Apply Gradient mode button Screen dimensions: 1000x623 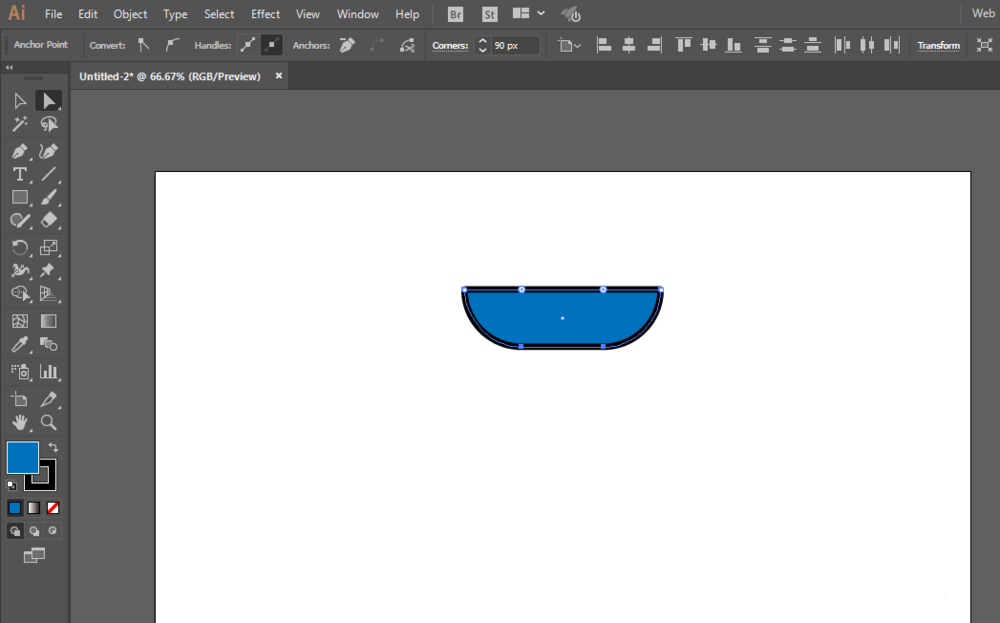tap(34, 508)
